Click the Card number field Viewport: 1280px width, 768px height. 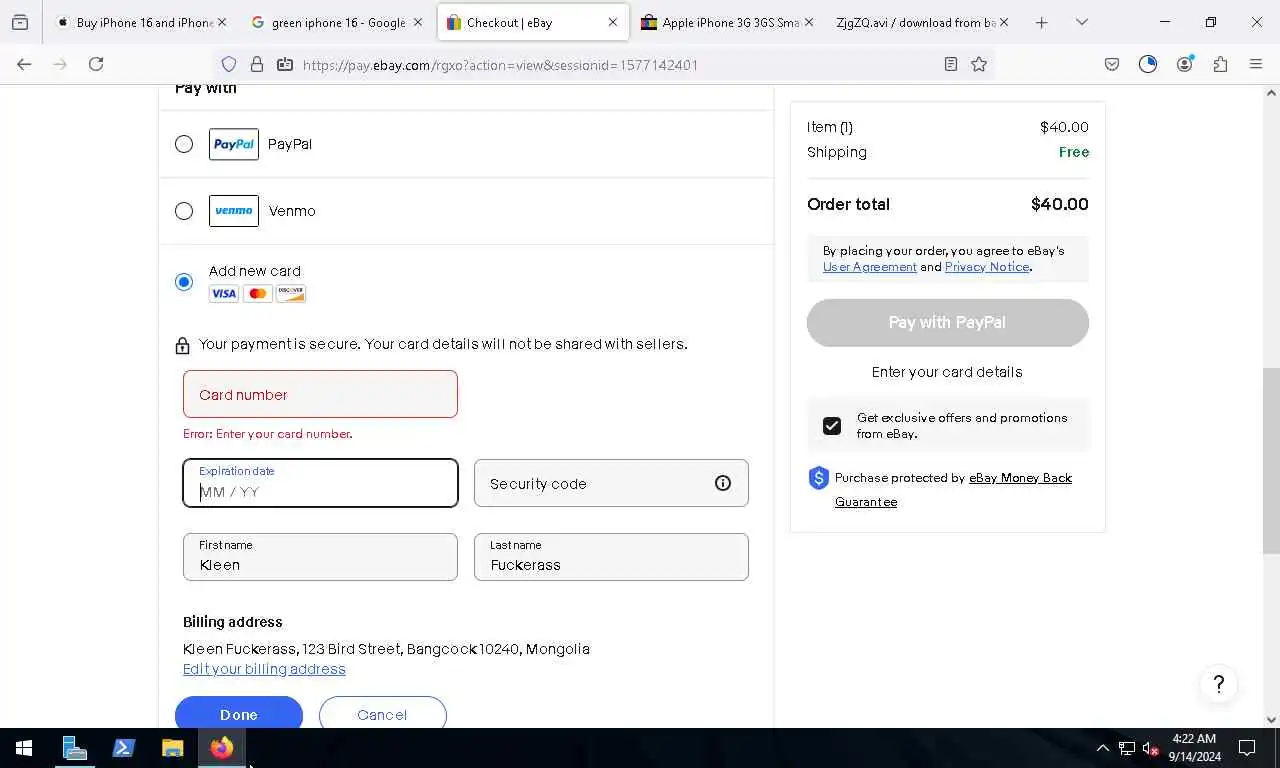(x=320, y=394)
